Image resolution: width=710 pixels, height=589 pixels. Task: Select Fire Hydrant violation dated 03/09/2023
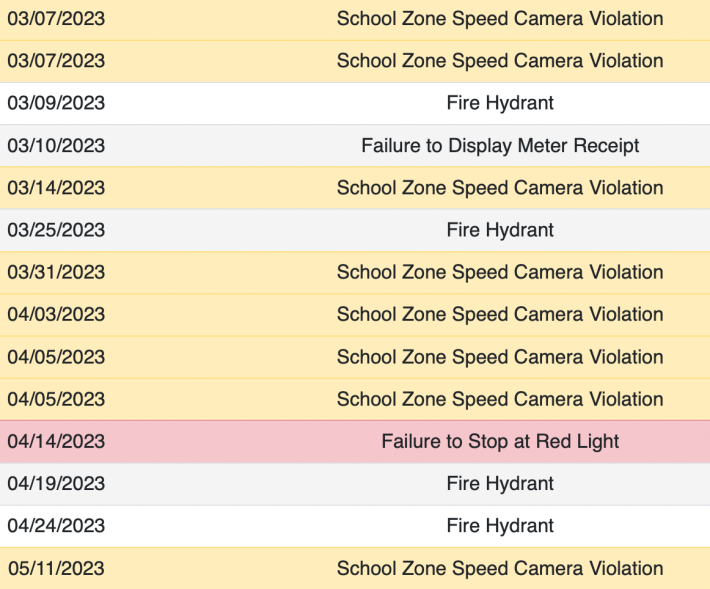[x=500, y=103]
